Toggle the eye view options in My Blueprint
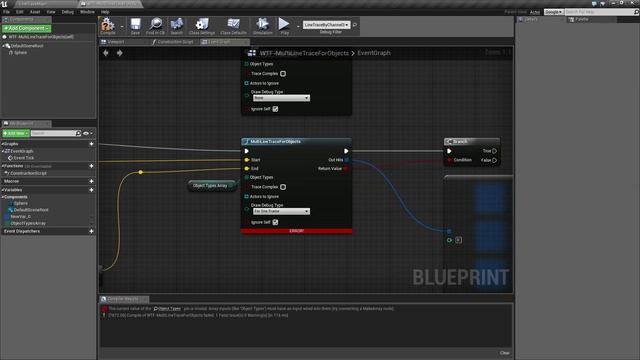This screenshot has height=360, width=640. tap(86, 133)
